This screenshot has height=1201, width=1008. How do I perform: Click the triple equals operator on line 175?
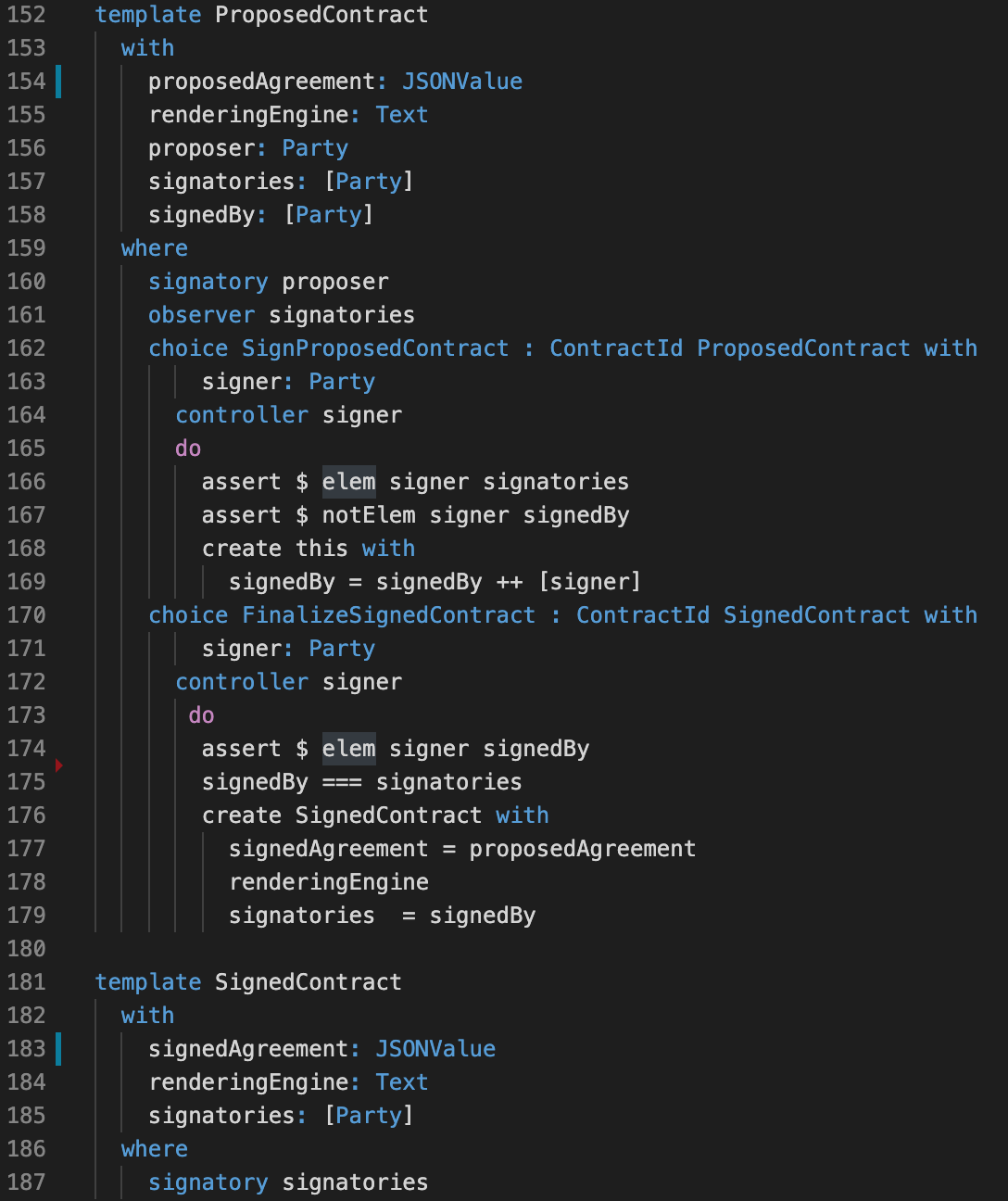tap(342, 782)
